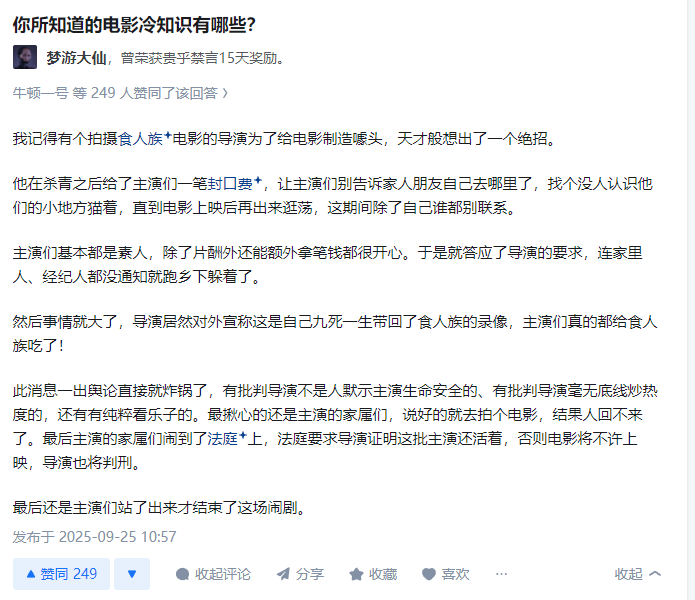Open the 梦游大仙 author profile link
The image size is (695, 600).
(x=75, y=58)
